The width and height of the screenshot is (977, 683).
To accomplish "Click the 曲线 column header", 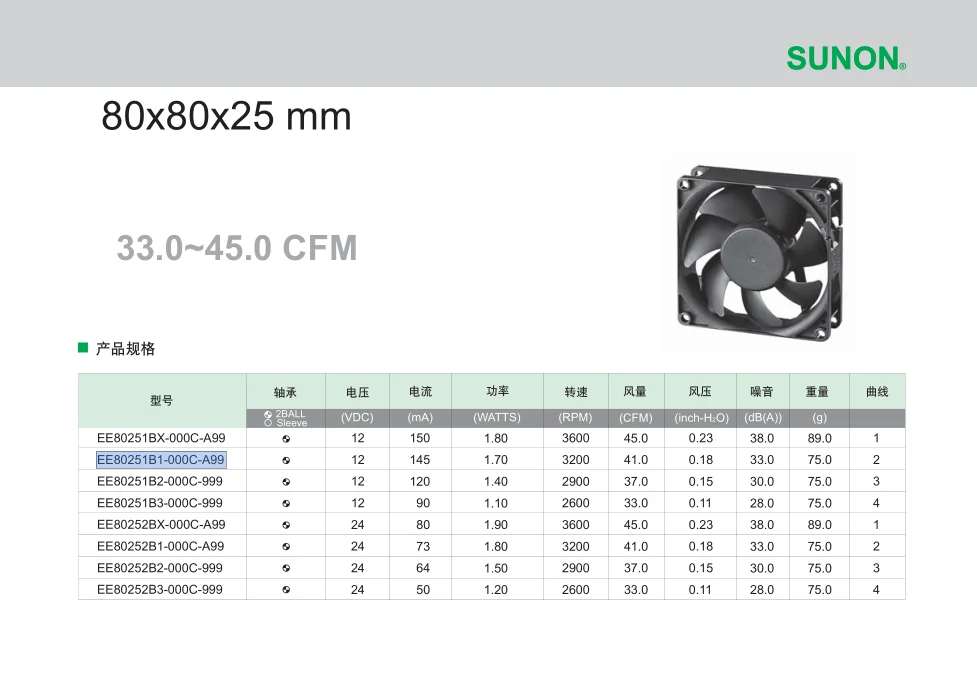I will point(876,392).
